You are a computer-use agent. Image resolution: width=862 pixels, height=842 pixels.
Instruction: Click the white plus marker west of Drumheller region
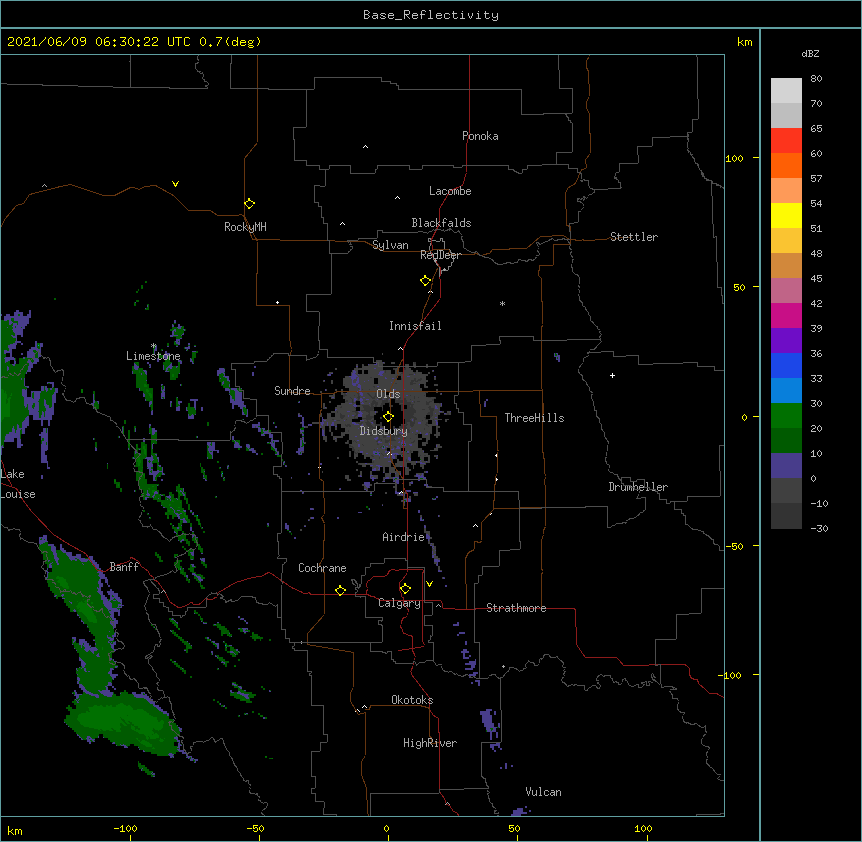(612, 375)
